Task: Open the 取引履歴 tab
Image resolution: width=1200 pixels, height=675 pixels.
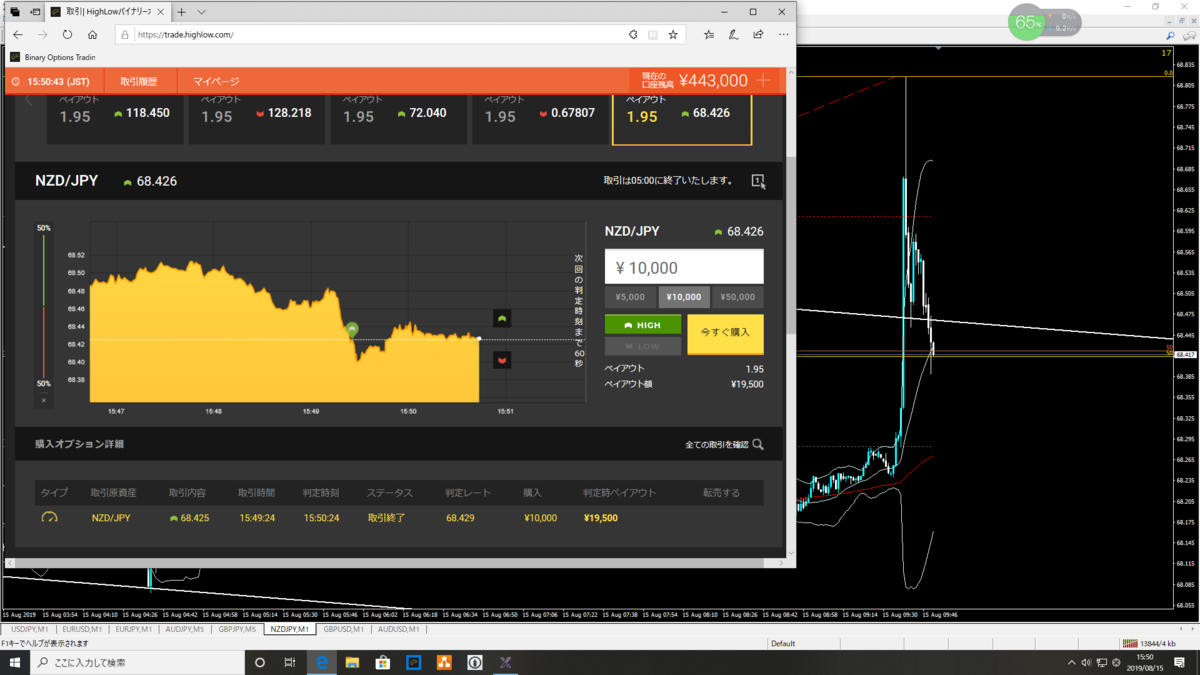Action: (139, 81)
